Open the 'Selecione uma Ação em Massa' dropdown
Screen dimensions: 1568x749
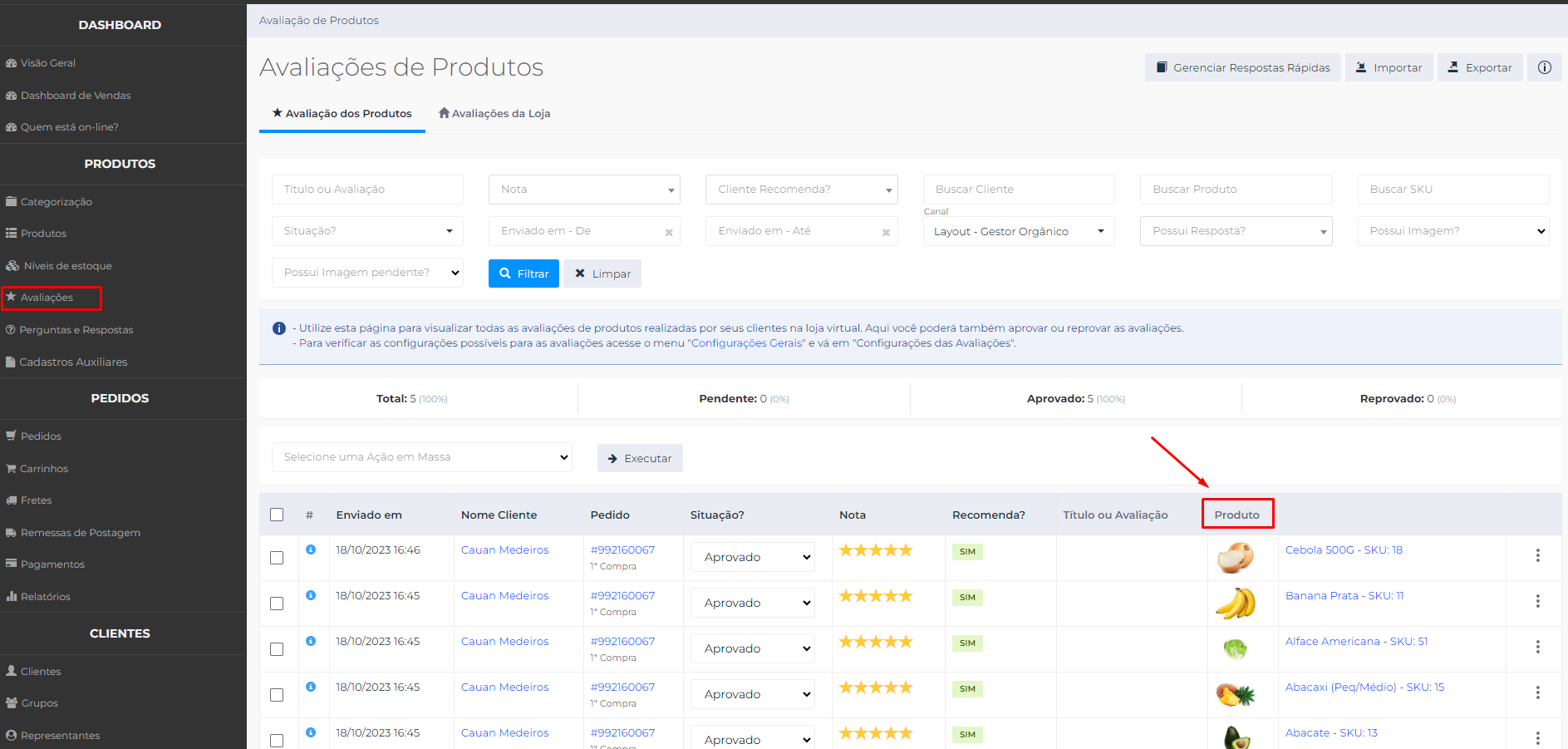(x=422, y=457)
